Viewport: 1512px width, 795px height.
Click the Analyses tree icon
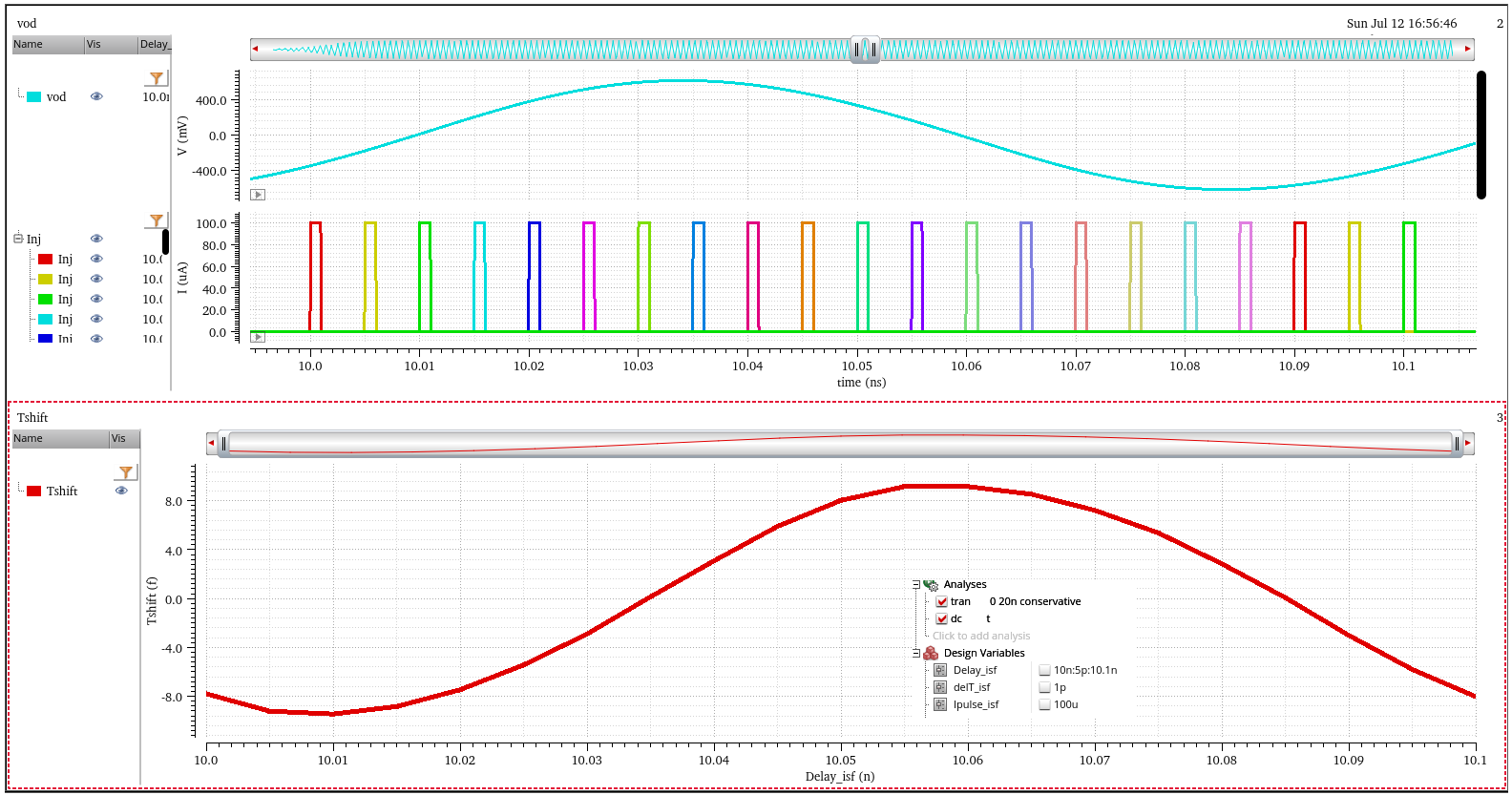coord(931,584)
